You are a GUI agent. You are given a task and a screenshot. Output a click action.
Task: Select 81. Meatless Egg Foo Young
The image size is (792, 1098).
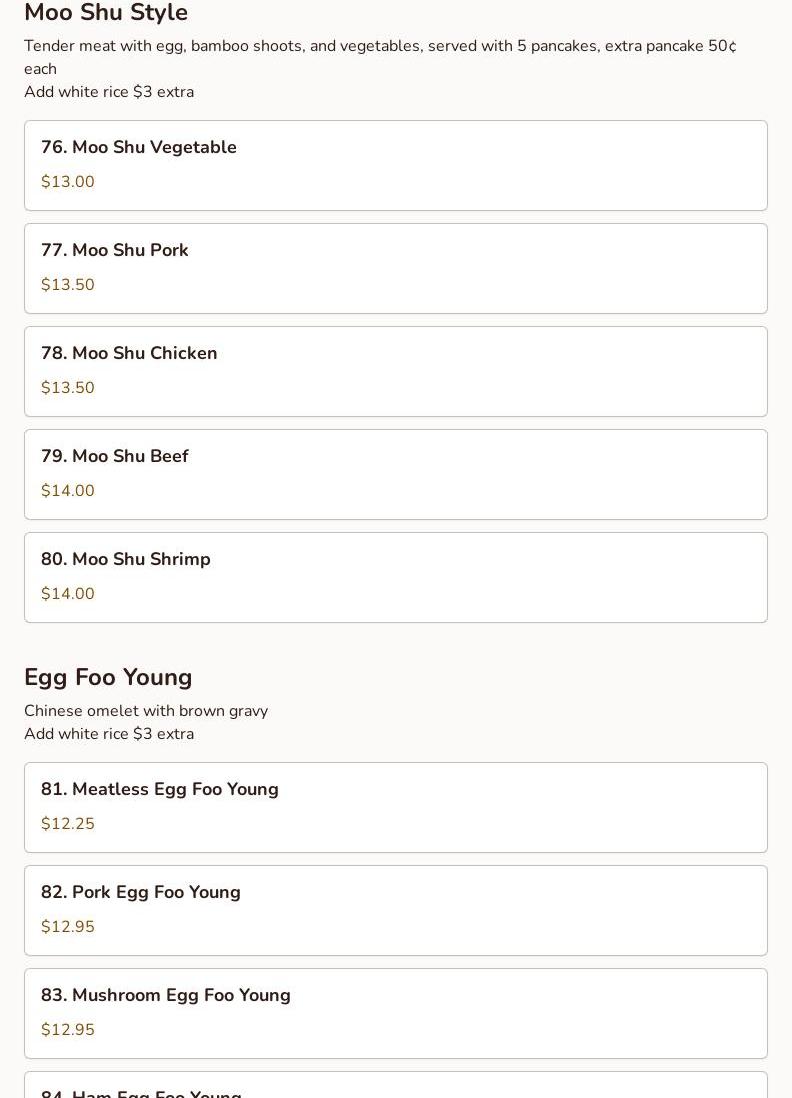pos(396,807)
